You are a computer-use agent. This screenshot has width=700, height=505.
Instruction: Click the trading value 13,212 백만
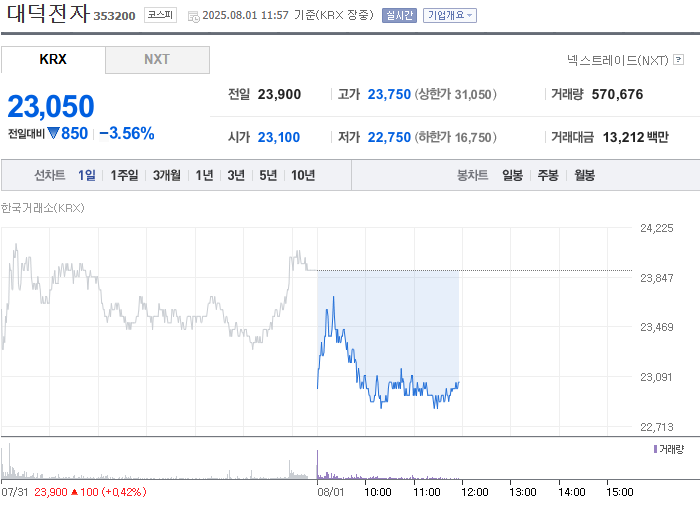(x=636, y=137)
